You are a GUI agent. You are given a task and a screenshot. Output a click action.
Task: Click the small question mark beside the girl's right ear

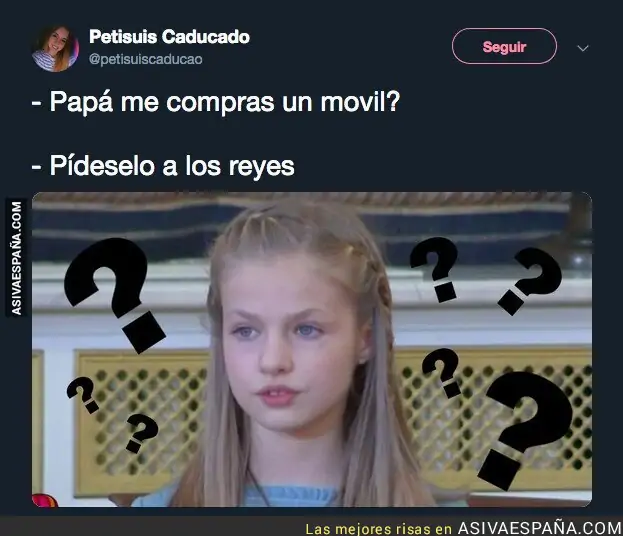pos(441,372)
